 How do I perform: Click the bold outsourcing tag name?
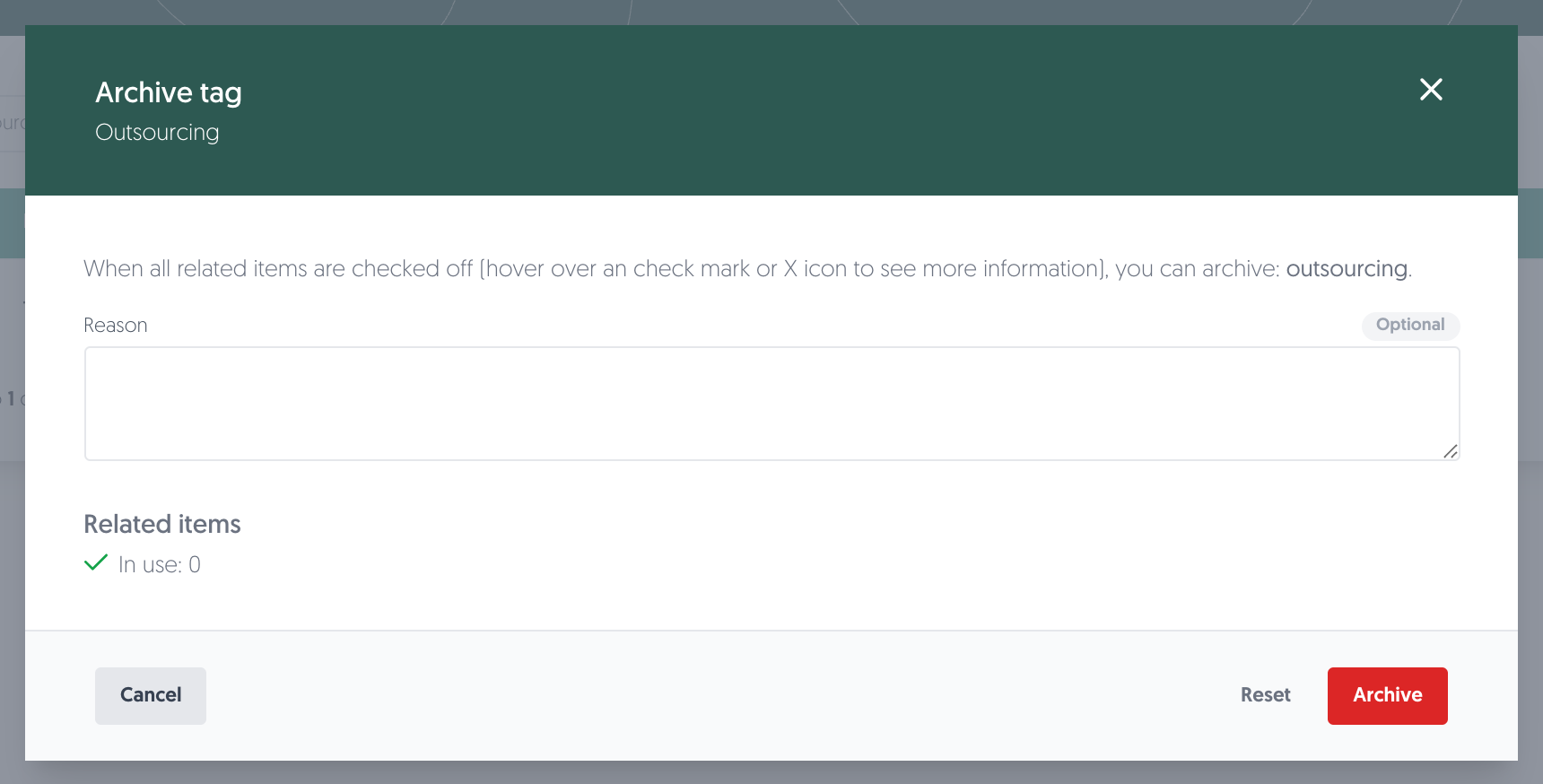(x=1347, y=269)
